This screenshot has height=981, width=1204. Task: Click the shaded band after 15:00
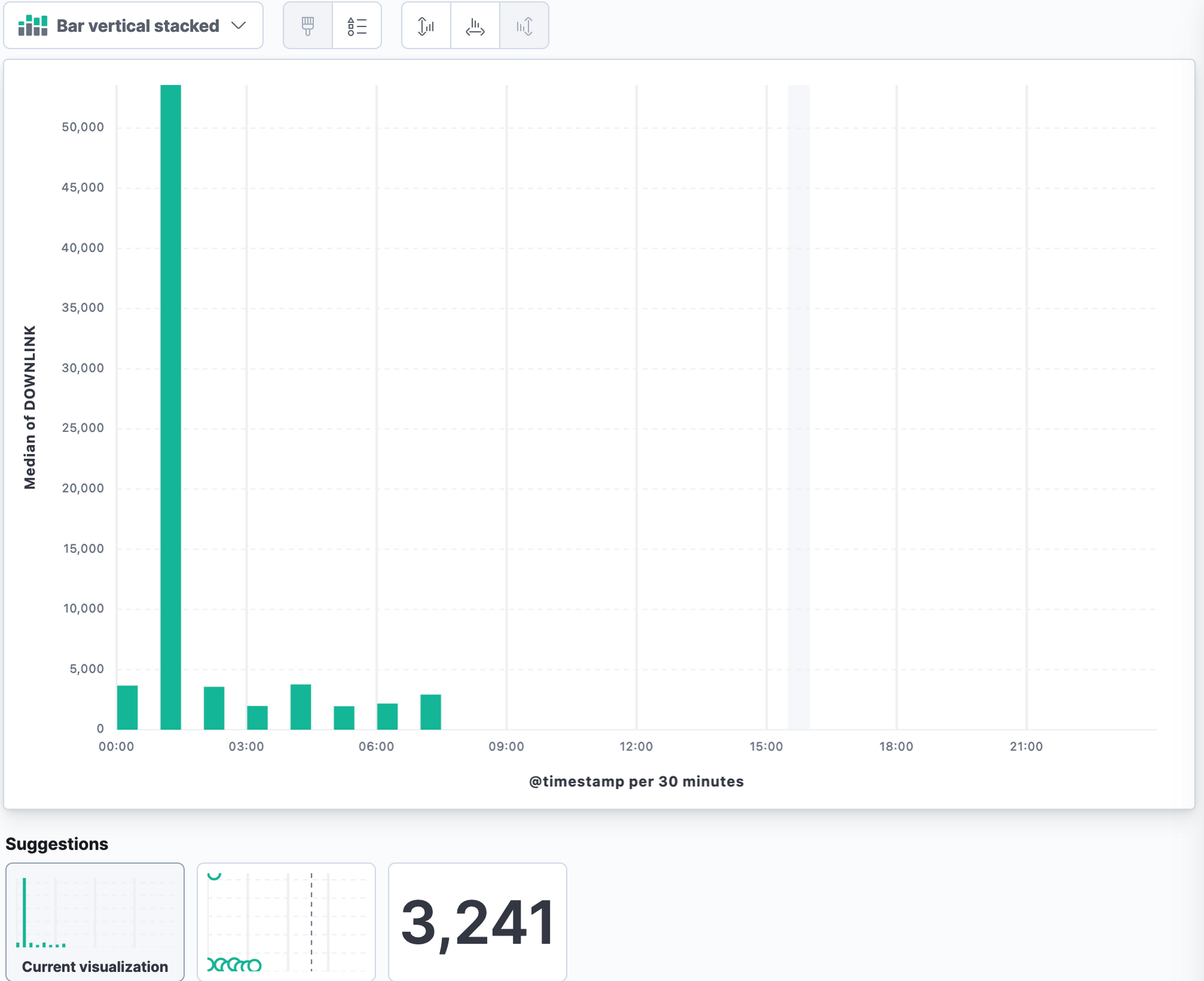(798, 407)
